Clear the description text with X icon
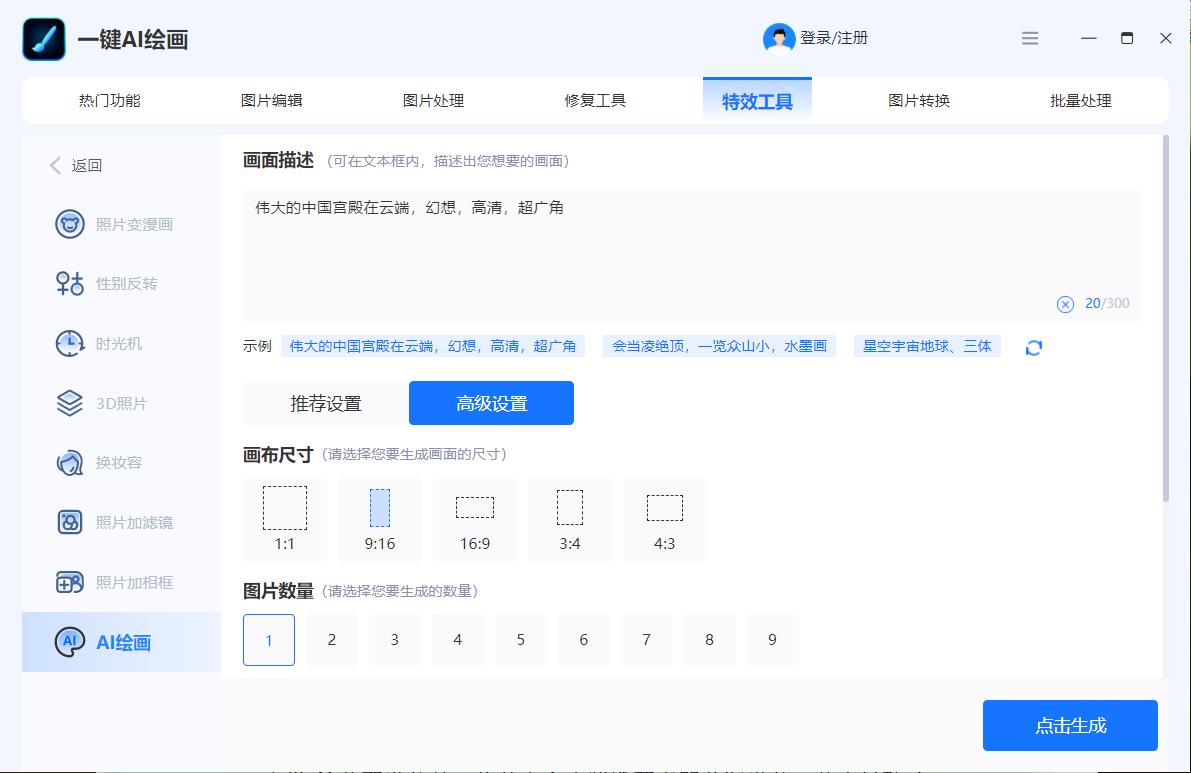1191x773 pixels. [1065, 304]
